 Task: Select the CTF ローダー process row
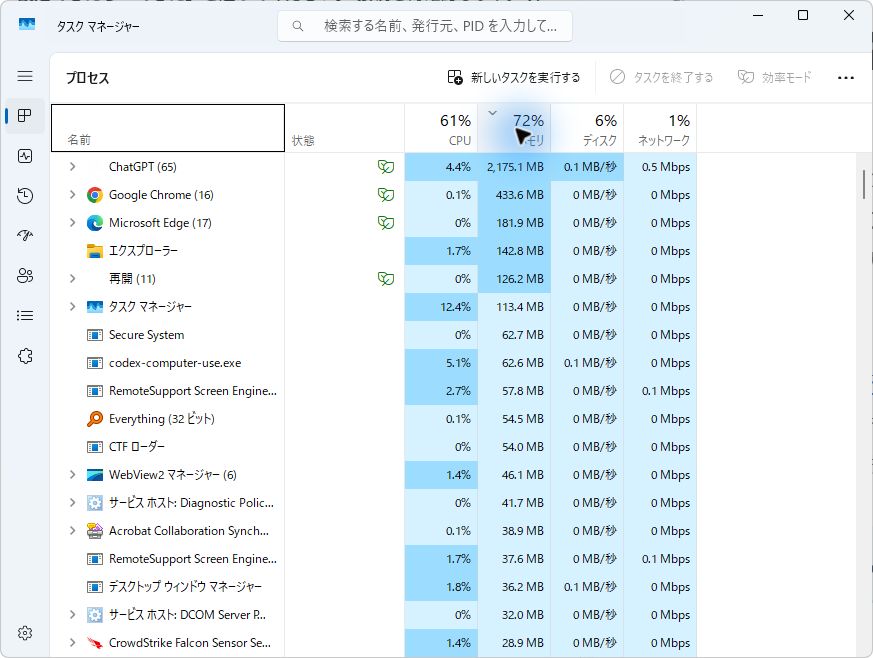[x=374, y=446]
